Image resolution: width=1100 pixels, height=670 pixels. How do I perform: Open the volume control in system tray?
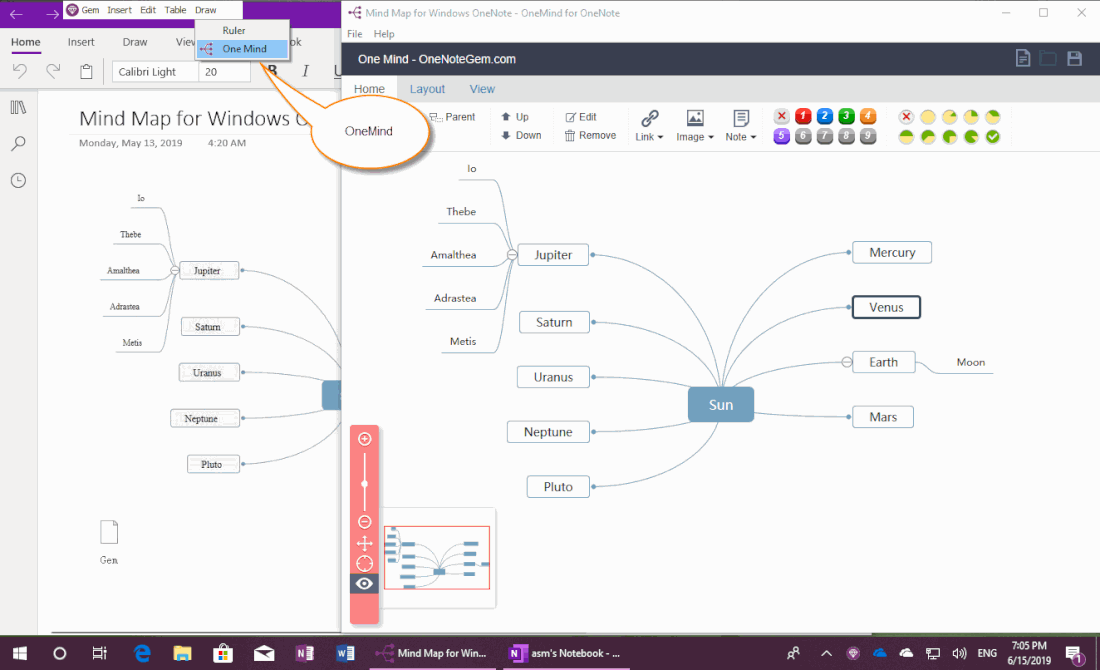[x=959, y=653]
